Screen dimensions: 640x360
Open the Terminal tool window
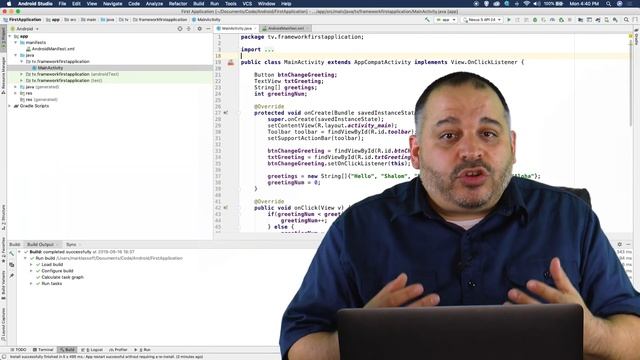[x=43, y=350]
